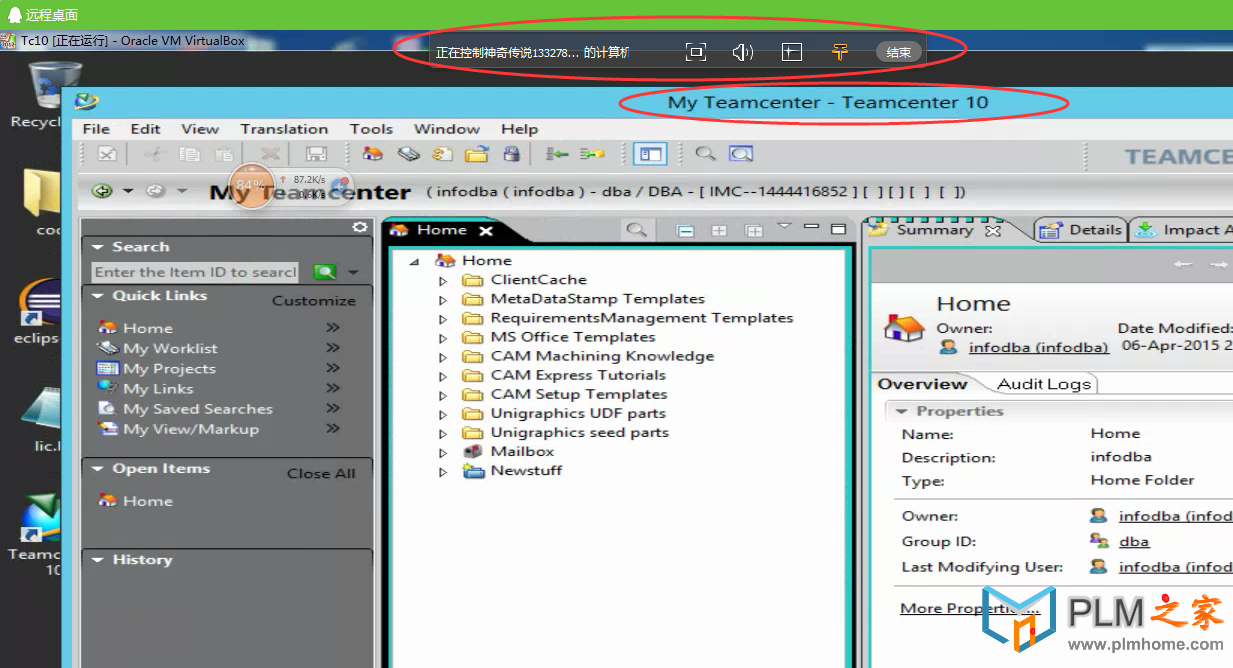Viewport: 1233px width, 668px height.
Task: Click the open folder toolbar icon
Action: click(x=476, y=154)
